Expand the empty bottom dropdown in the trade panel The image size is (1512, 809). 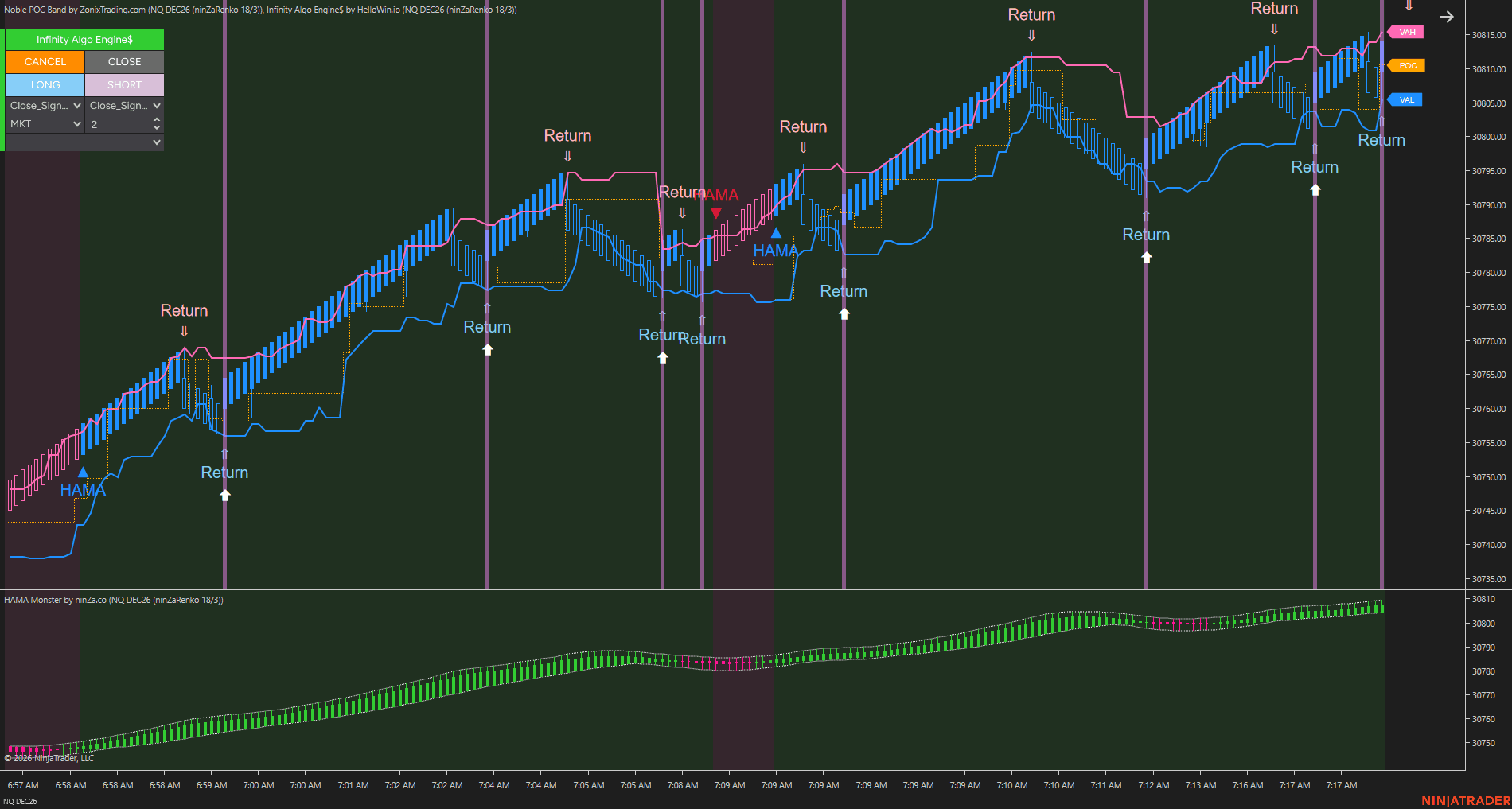pyautogui.click(x=84, y=142)
